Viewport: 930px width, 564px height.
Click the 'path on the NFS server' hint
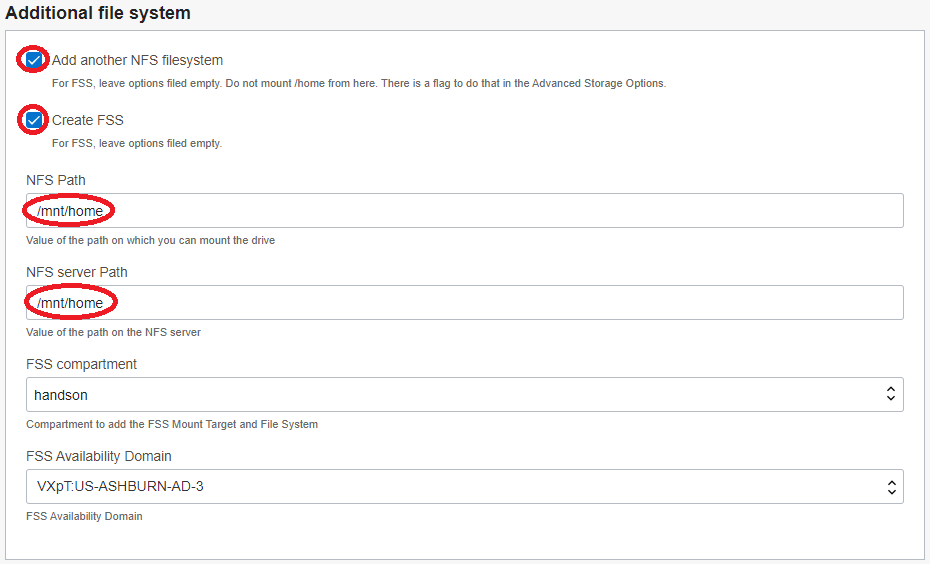point(113,332)
